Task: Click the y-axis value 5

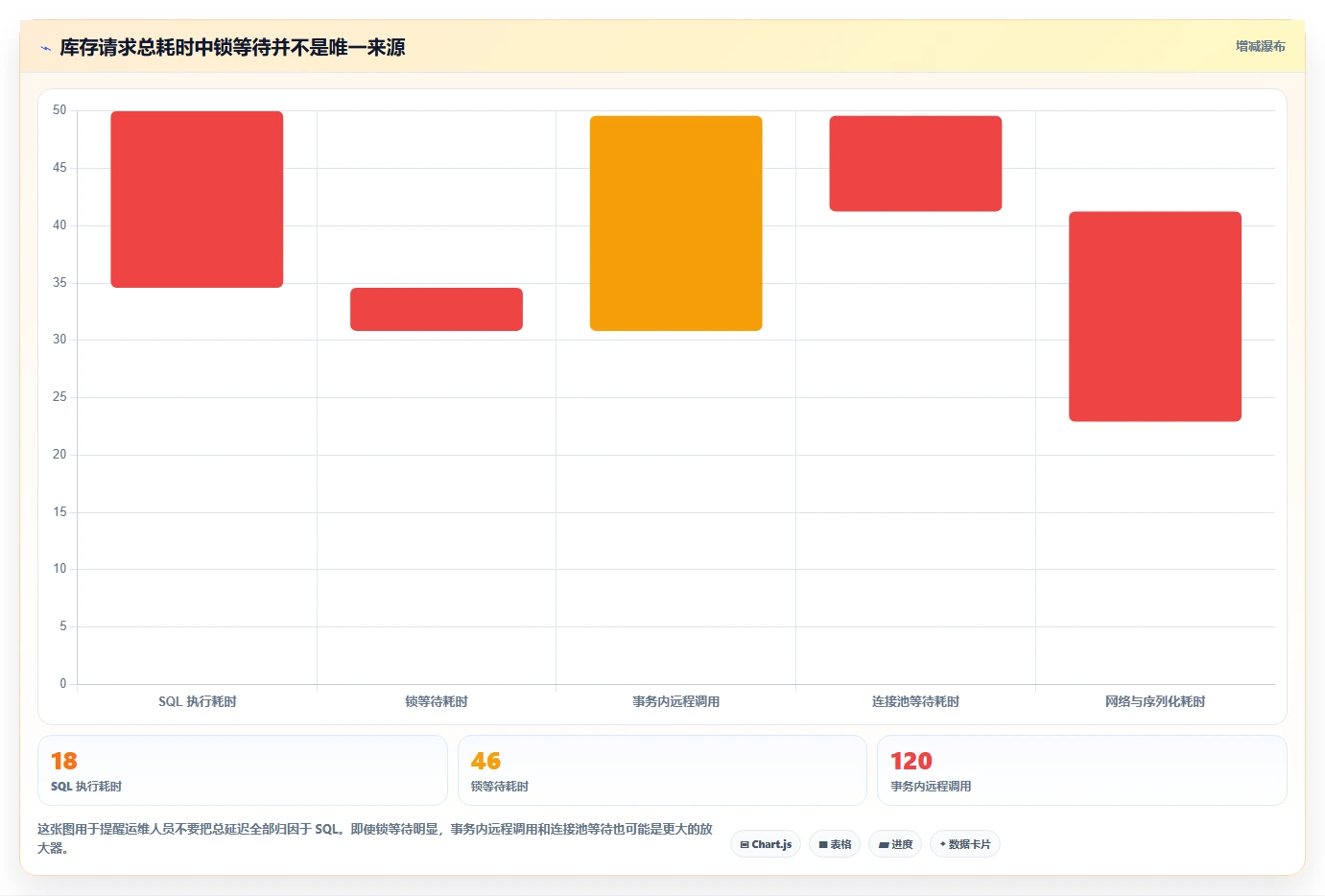Action: (63, 626)
